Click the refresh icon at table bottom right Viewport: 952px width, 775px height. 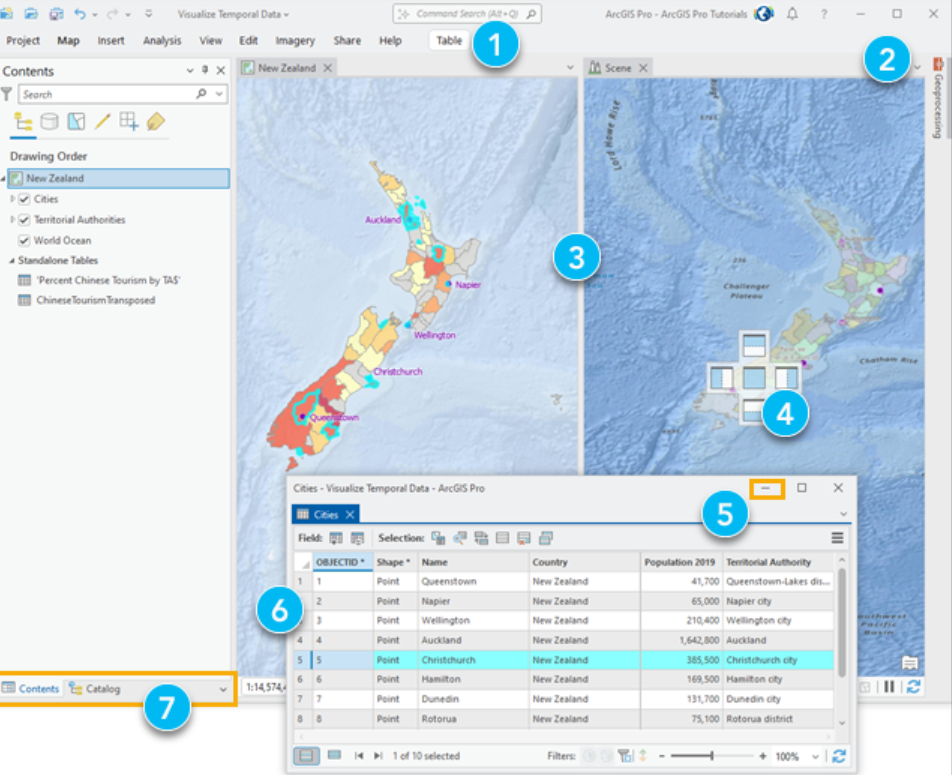pos(839,755)
